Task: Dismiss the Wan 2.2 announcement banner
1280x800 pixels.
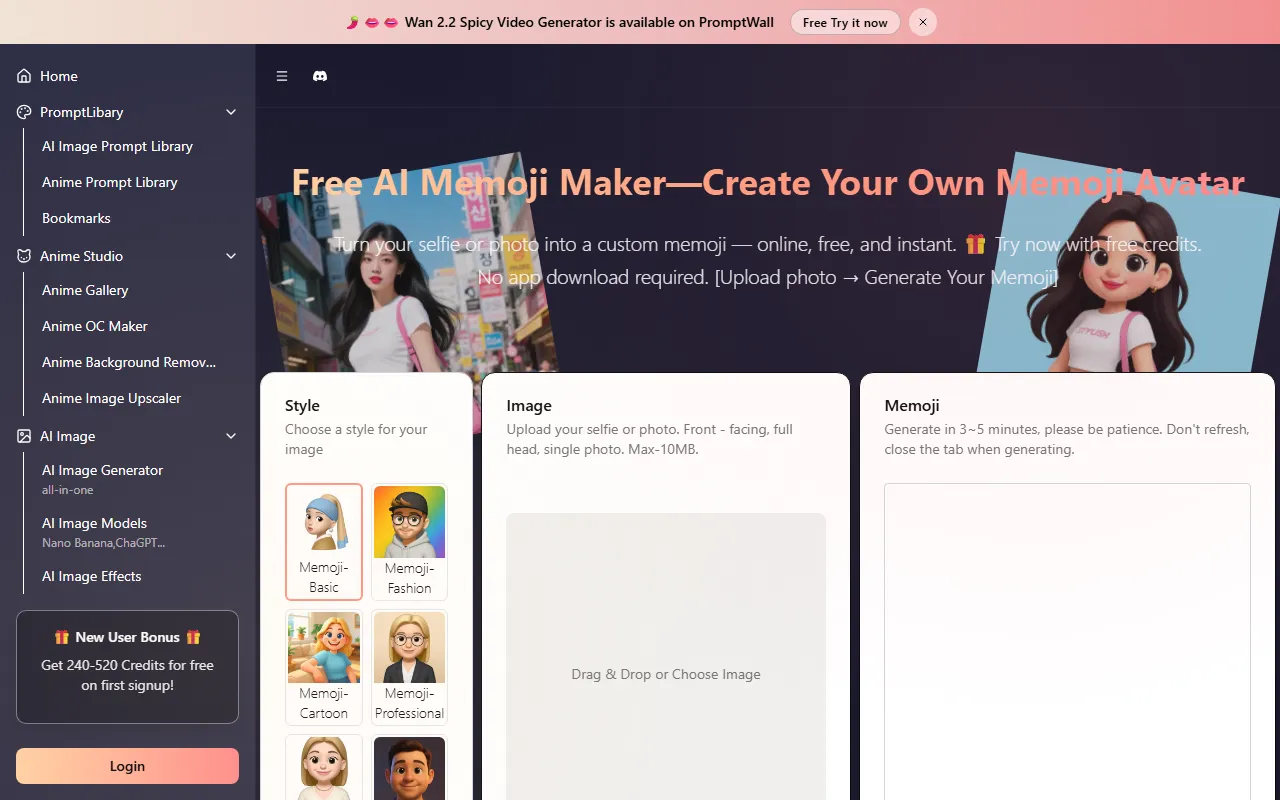Action: (x=923, y=22)
